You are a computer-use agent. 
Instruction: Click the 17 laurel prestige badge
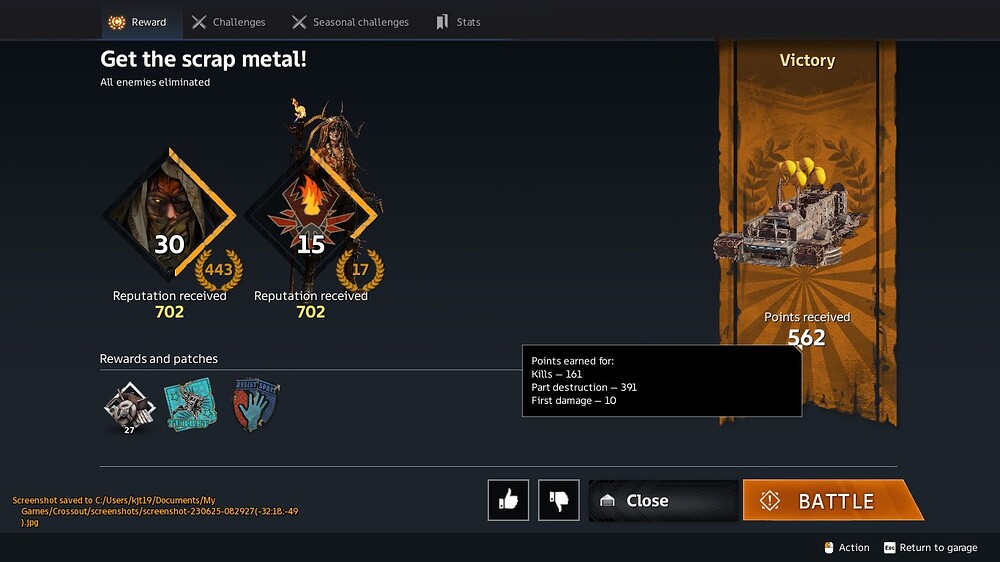(x=360, y=270)
